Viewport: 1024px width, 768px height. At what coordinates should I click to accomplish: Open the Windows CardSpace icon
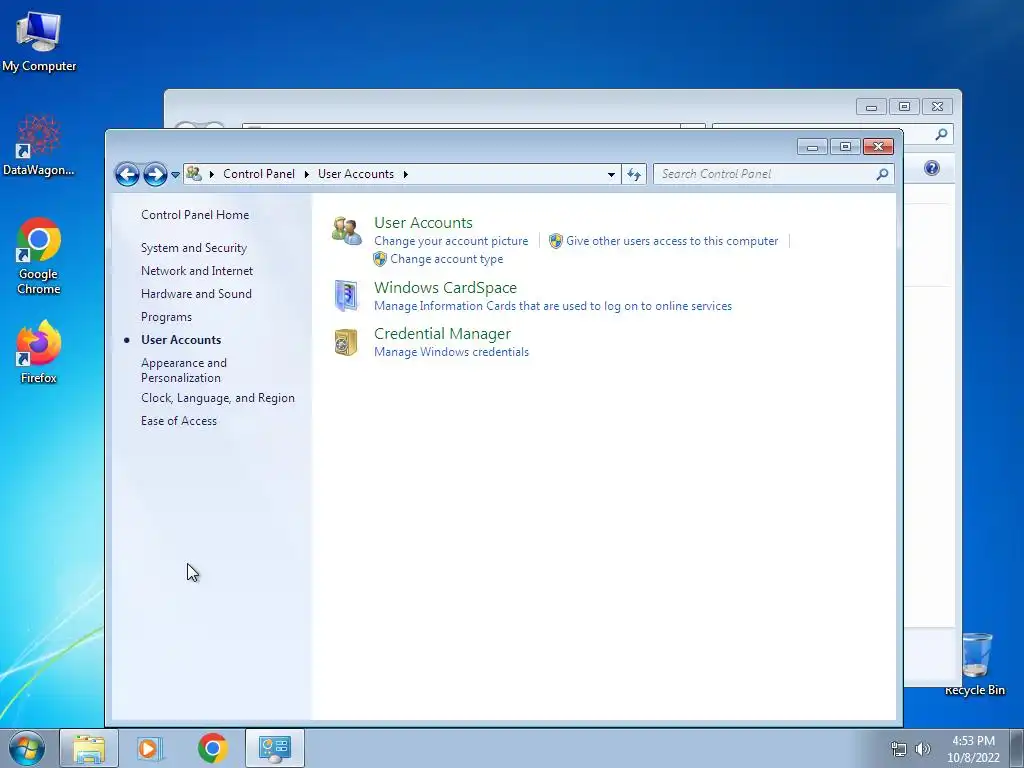(346, 296)
